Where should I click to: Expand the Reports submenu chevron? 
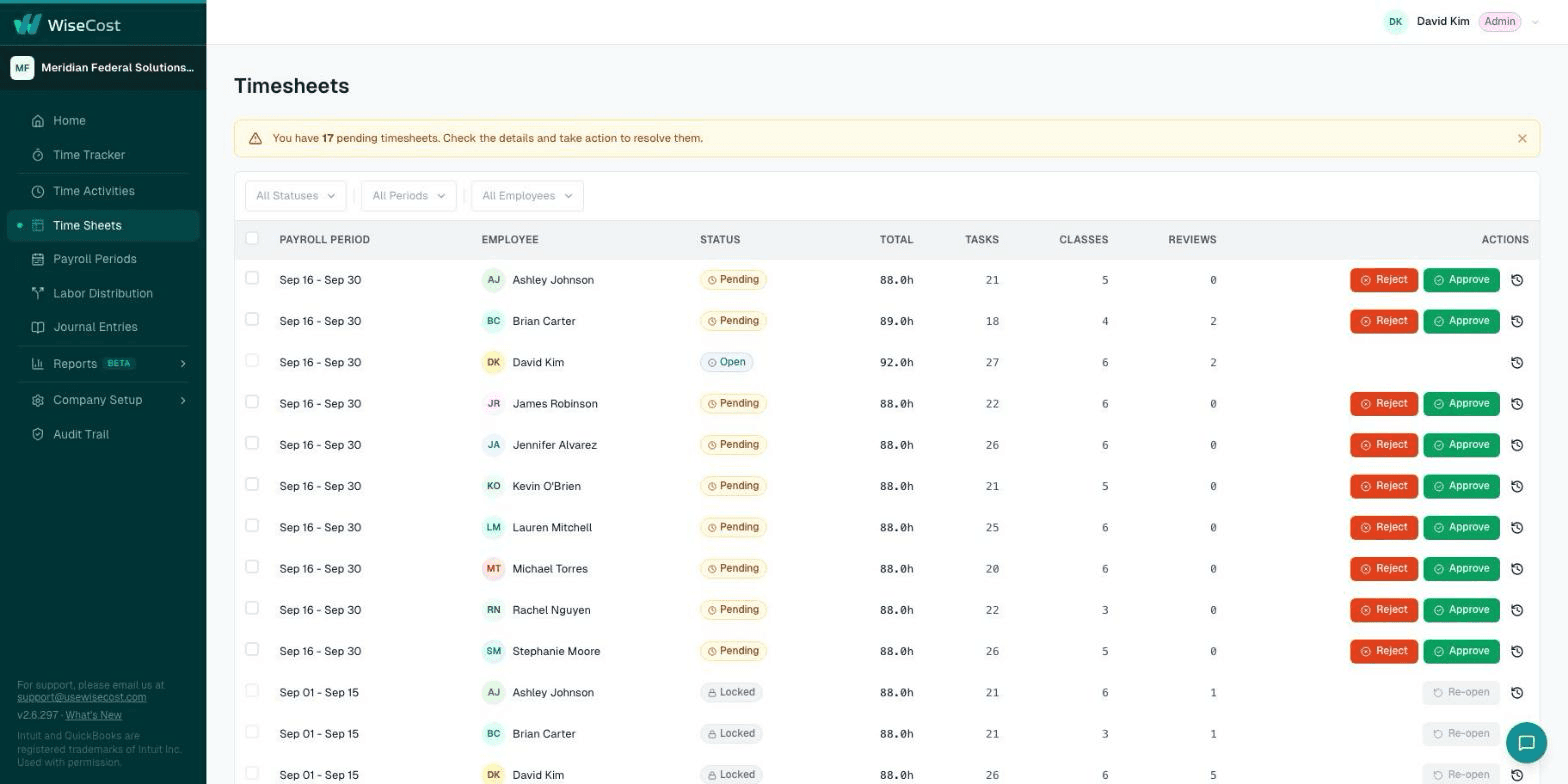pyautogui.click(x=183, y=364)
